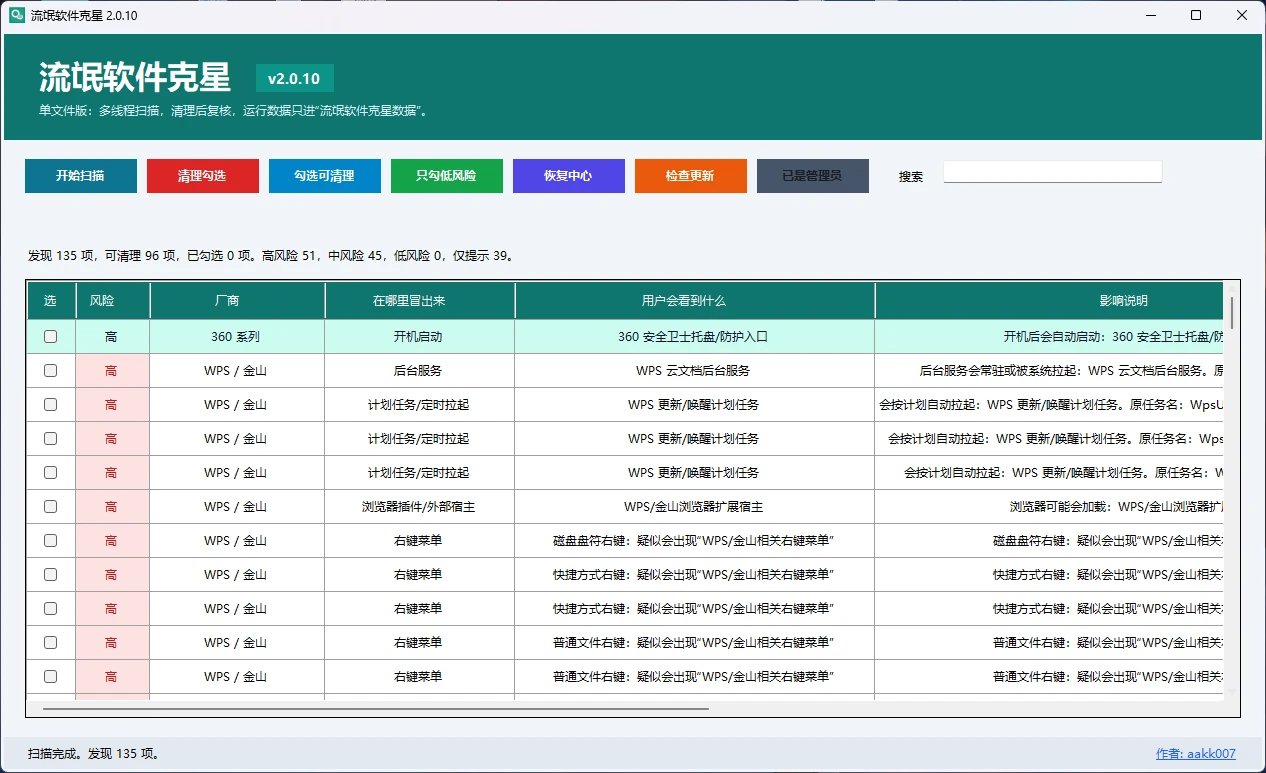Click 已是管理员 button

click(813, 176)
